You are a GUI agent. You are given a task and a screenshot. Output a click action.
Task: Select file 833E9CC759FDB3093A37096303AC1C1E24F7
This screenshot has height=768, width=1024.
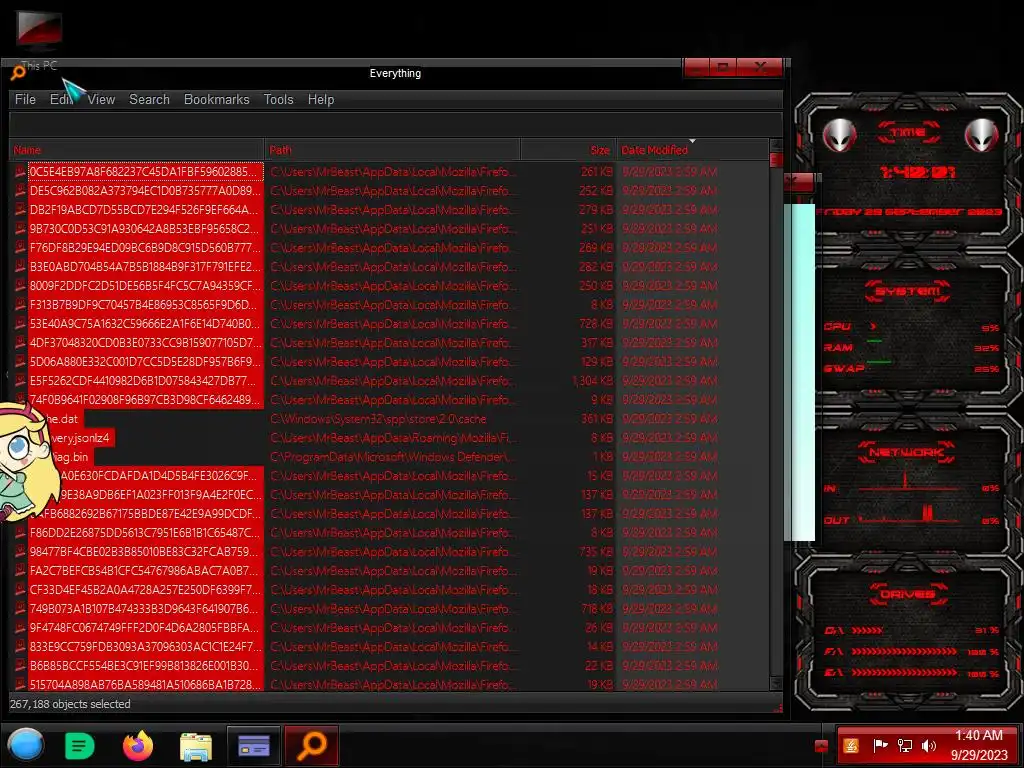[x=146, y=647]
